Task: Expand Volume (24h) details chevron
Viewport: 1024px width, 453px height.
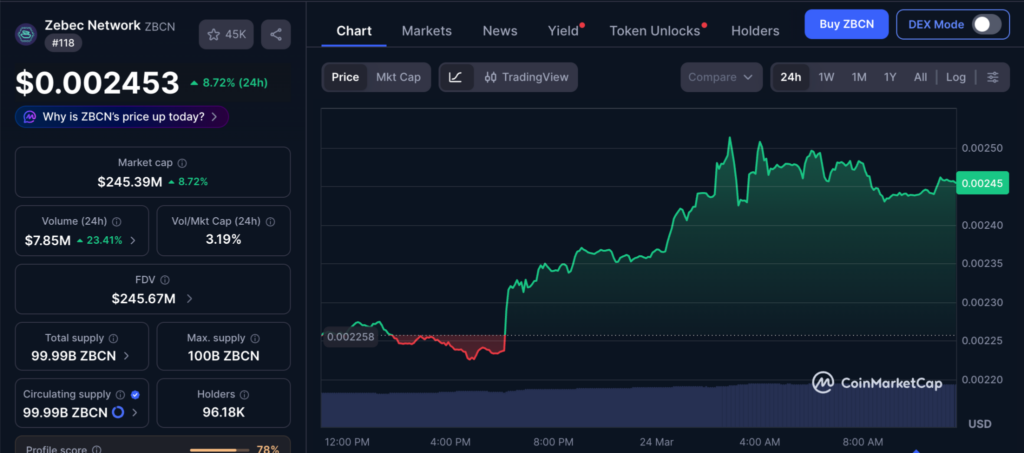Action: 133,240
